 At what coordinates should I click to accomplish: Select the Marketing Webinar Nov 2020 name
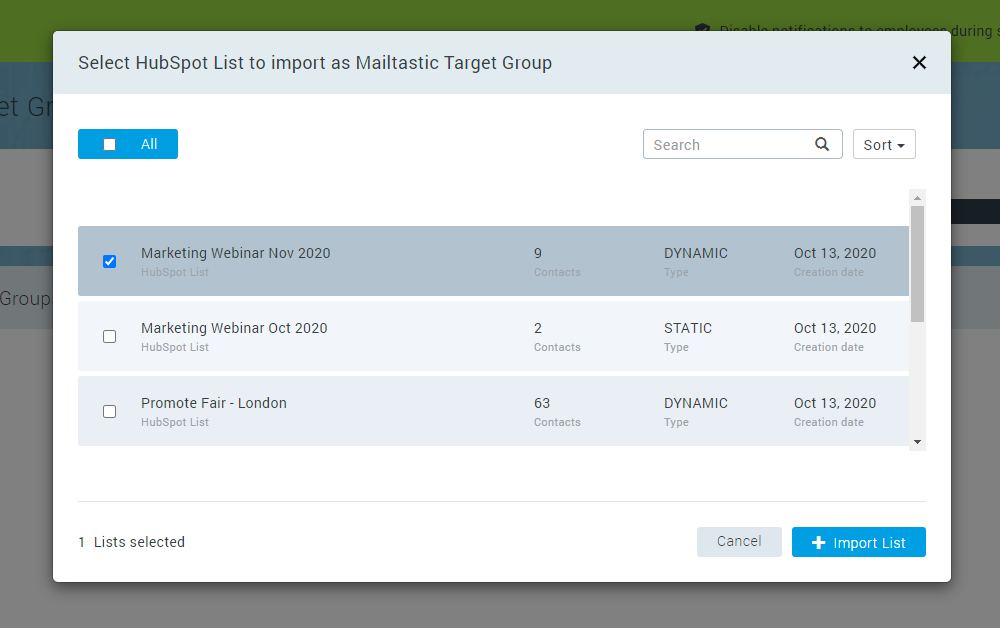point(235,253)
